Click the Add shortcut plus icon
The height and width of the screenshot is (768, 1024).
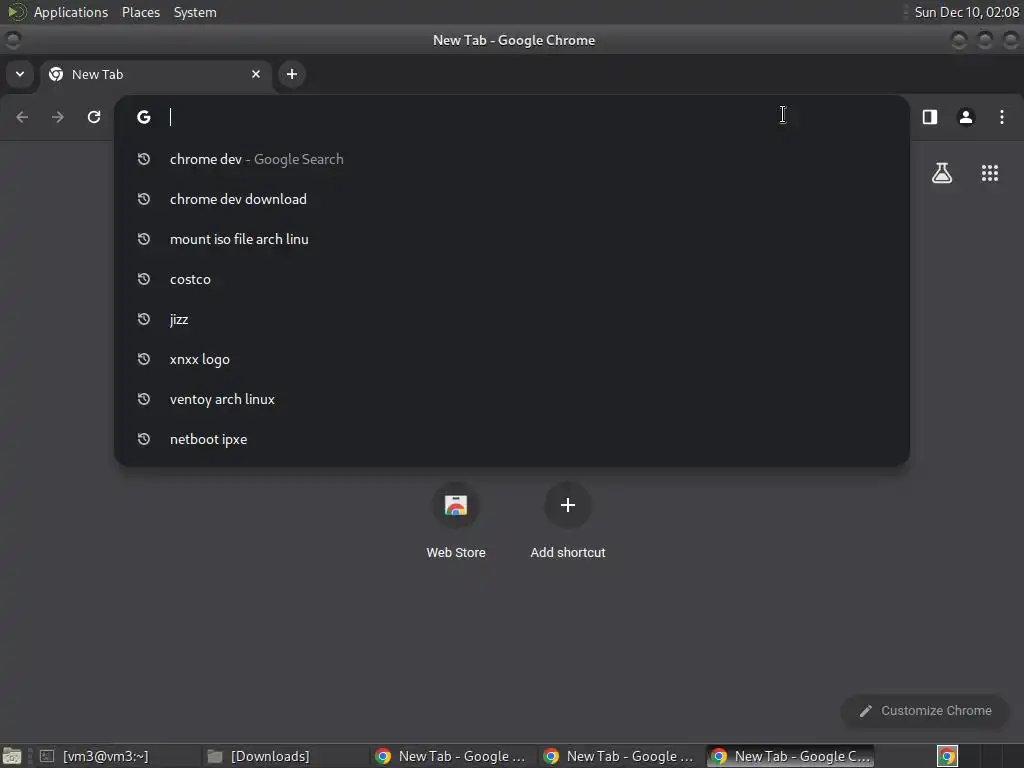568,505
